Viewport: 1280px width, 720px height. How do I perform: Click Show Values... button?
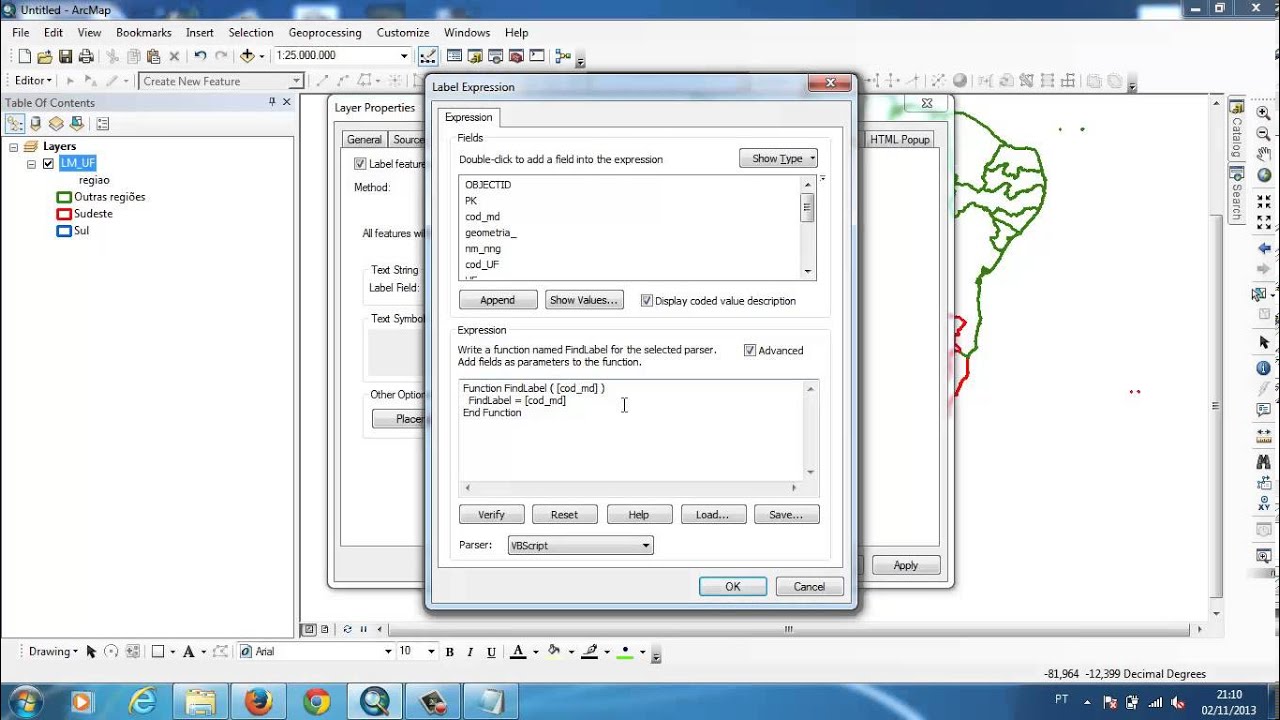pyautogui.click(x=584, y=300)
